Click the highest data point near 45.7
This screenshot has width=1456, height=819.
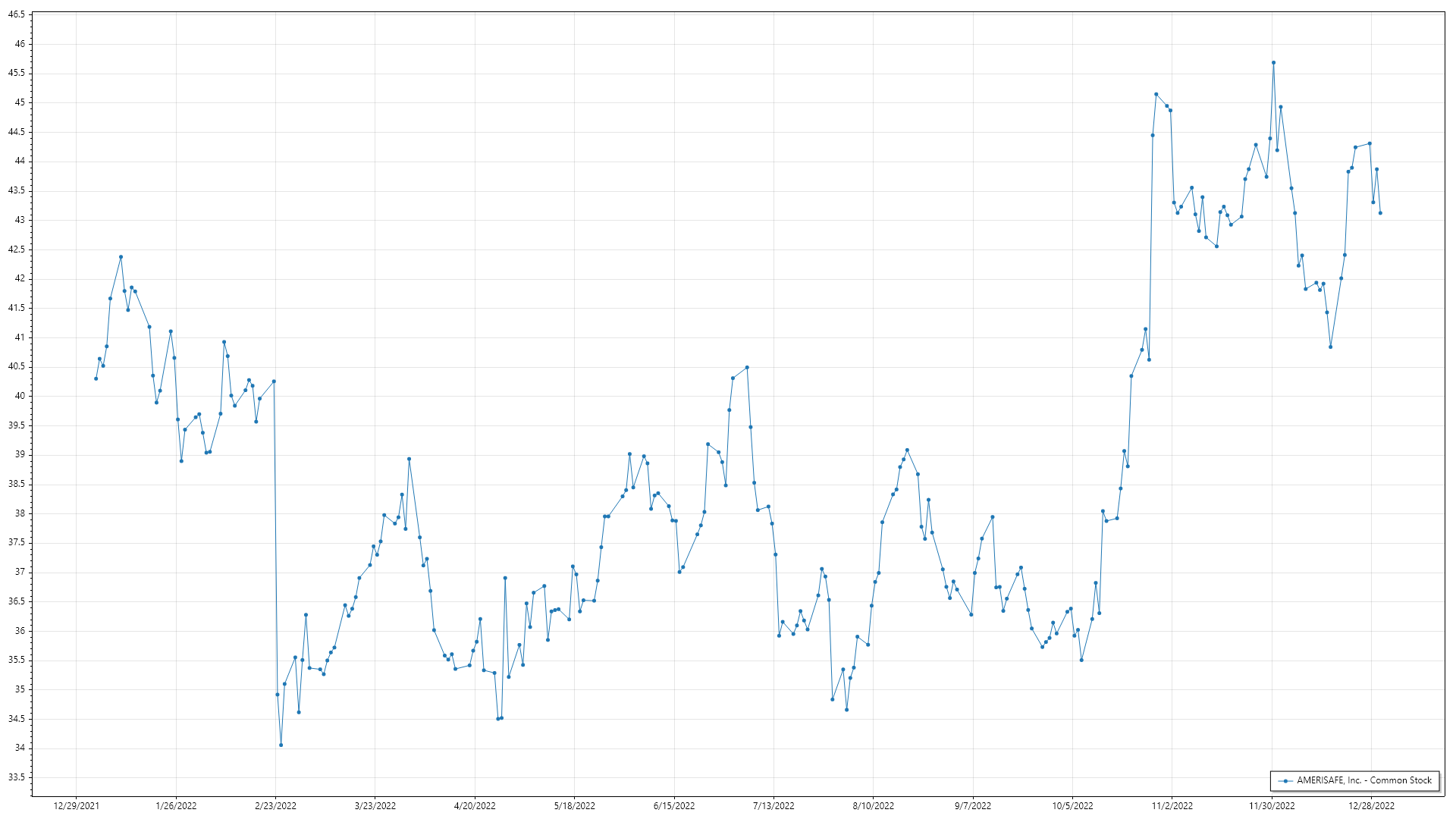point(1273,63)
